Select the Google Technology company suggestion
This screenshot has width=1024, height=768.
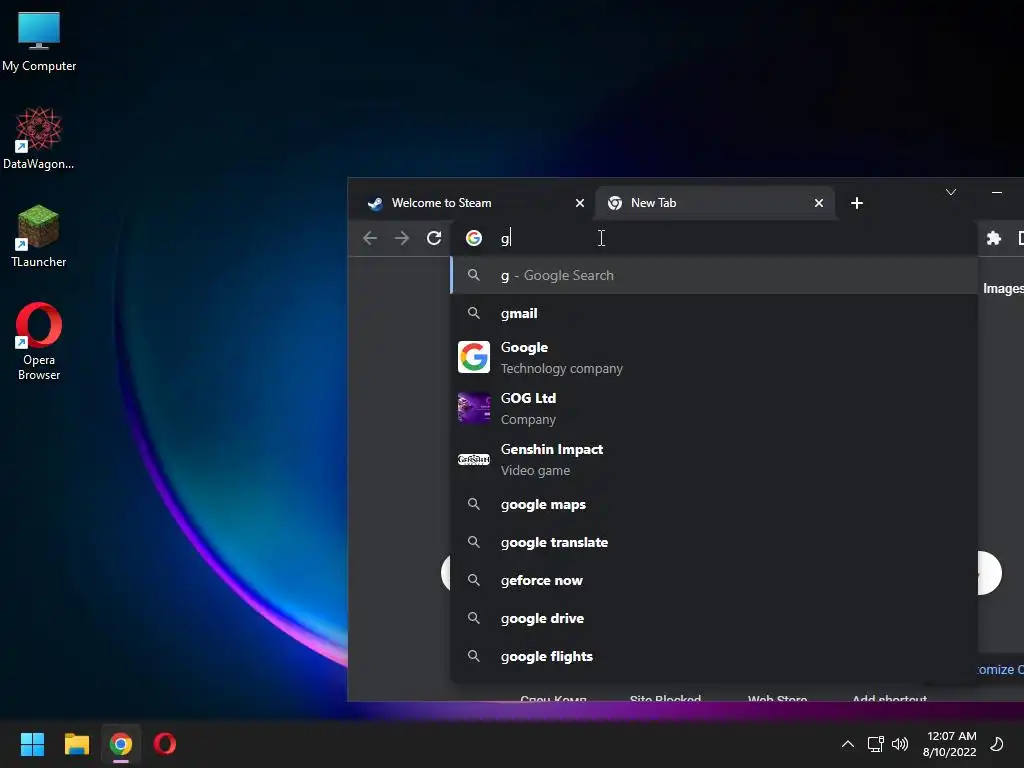tap(714, 357)
